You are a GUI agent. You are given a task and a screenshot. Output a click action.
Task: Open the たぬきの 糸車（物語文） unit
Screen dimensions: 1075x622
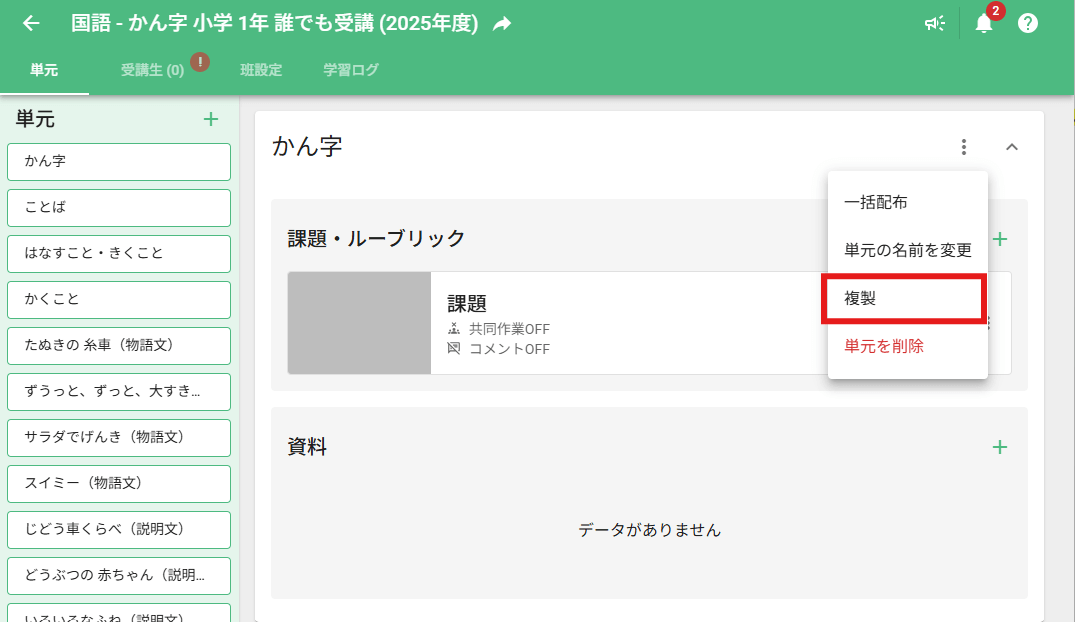click(x=119, y=346)
